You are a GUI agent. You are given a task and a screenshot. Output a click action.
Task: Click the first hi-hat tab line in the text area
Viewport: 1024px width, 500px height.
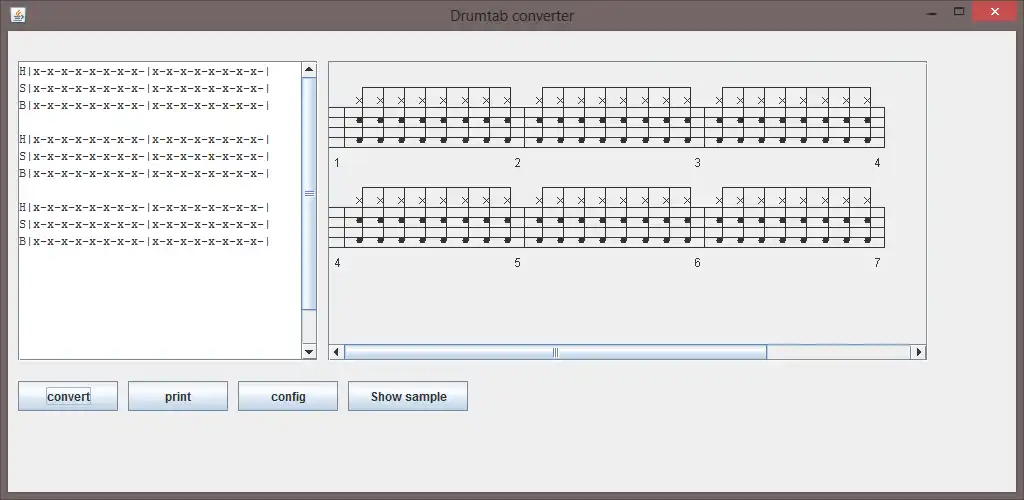click(x=144, y=71)
